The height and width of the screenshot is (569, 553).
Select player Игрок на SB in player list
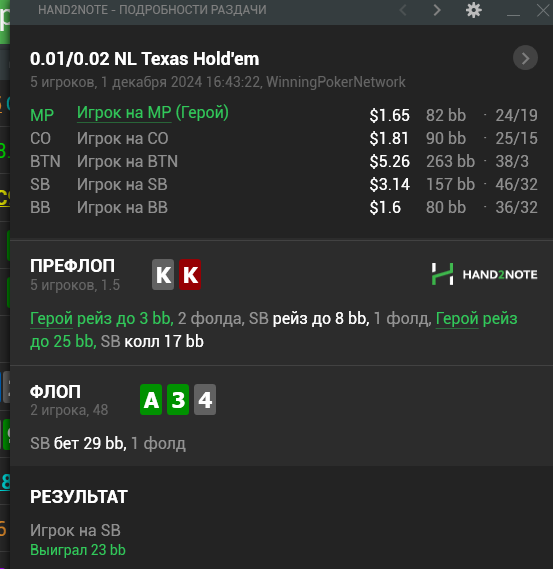click(122, 184)
